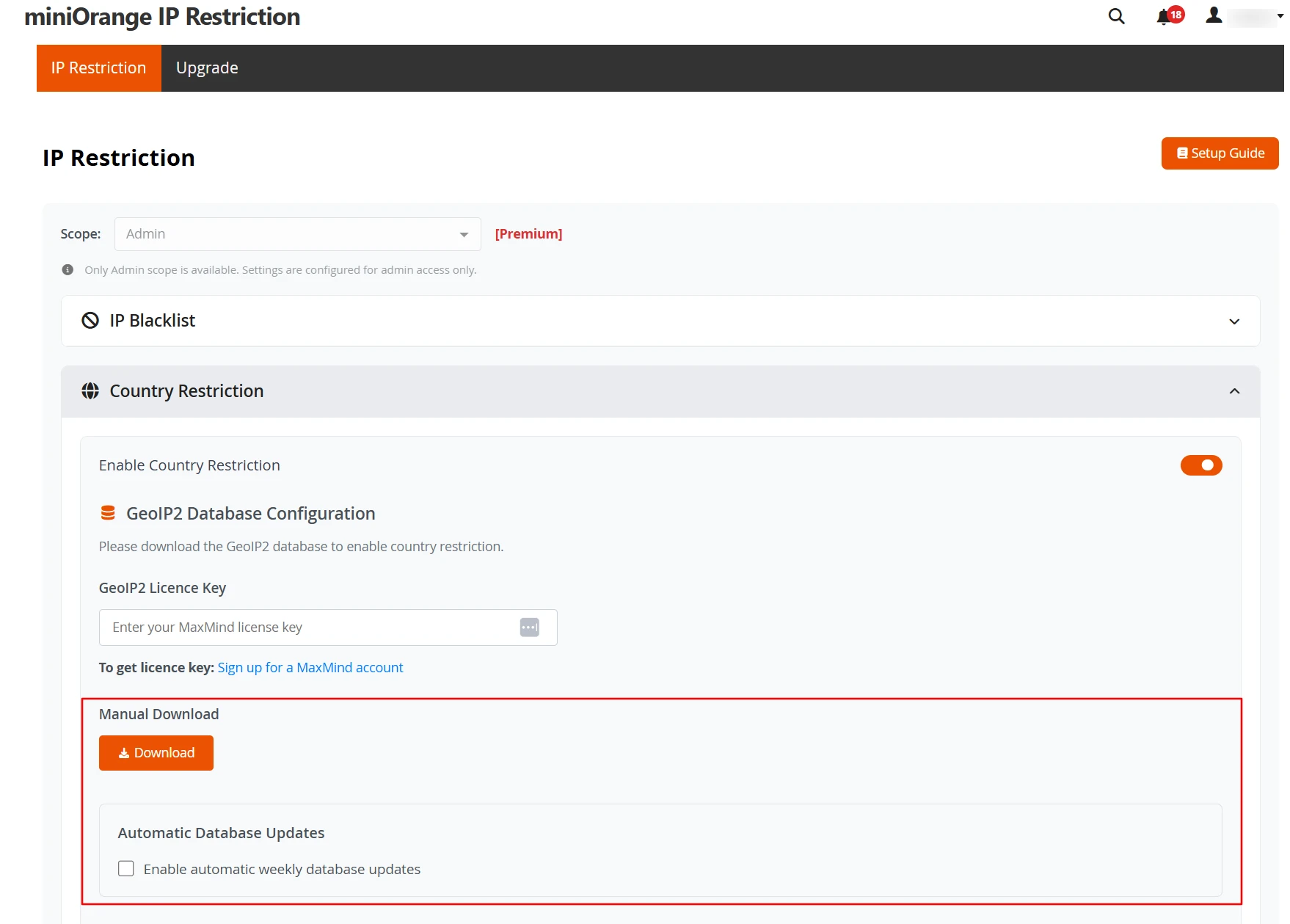
Task: Click the password manager icon in licence field
Action: coord(529,627)
